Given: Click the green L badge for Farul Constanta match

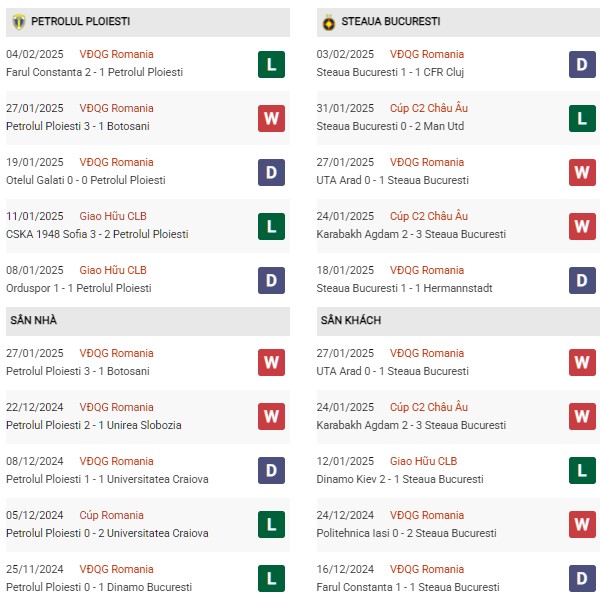Looking at the screenshot, I should (x=271, y=64).
